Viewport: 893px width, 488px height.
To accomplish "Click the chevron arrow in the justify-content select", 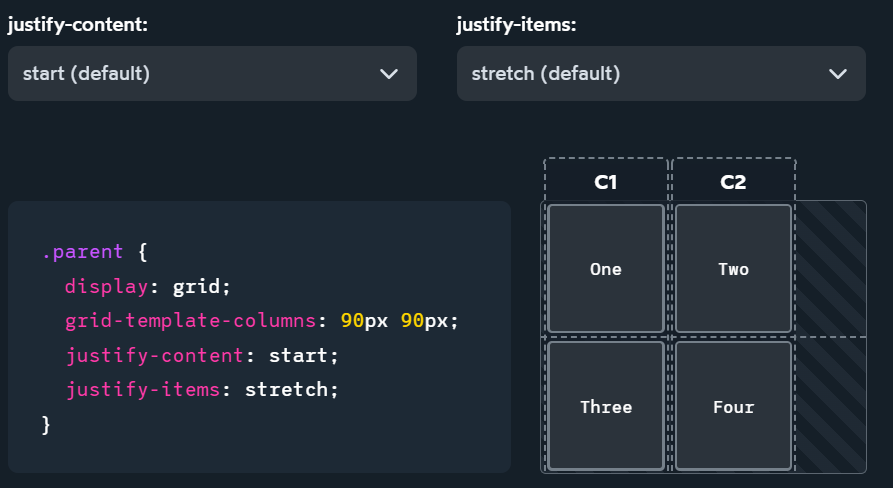I will pos(389,74).
